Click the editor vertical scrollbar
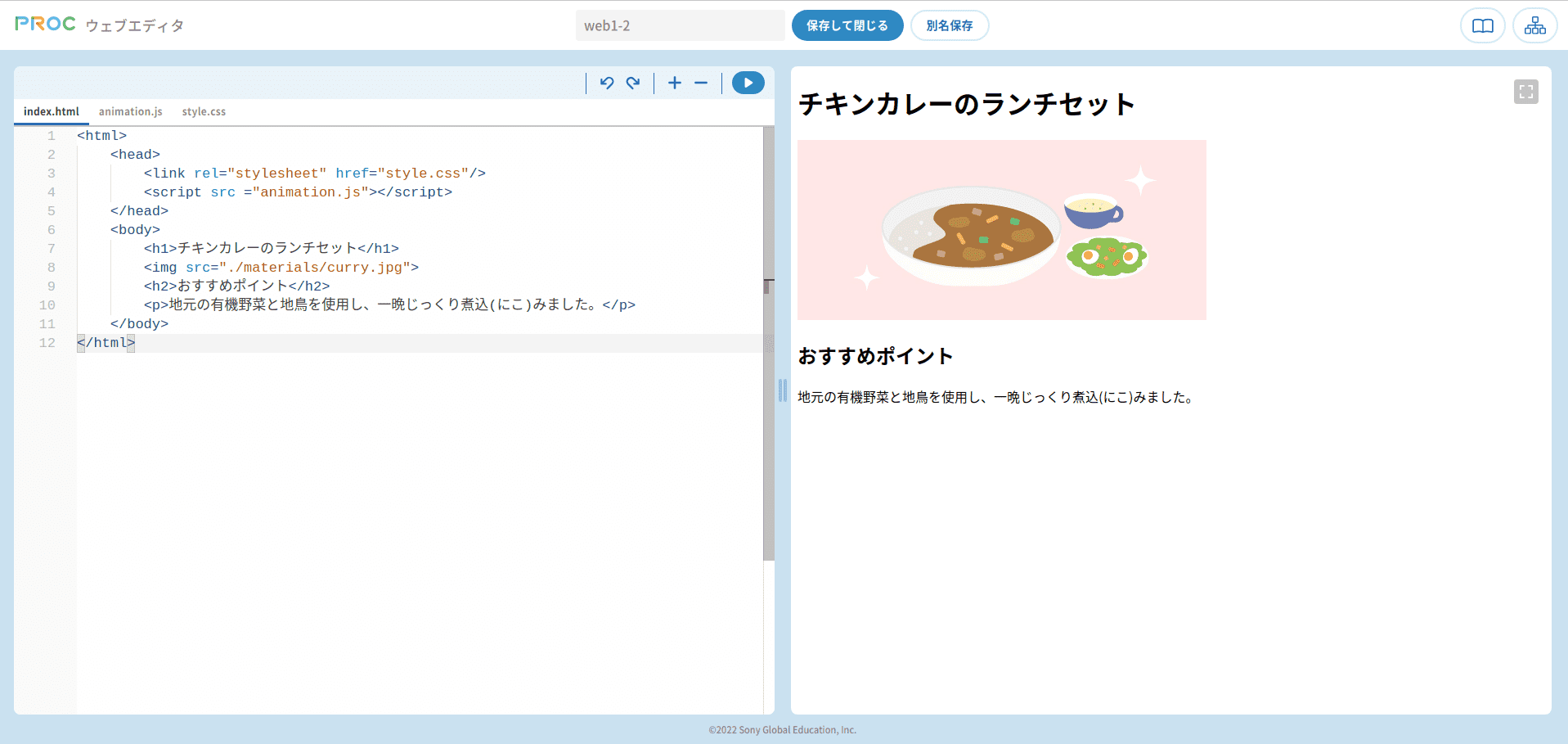Screen dimensions: 1568x744 click(769, 344)
